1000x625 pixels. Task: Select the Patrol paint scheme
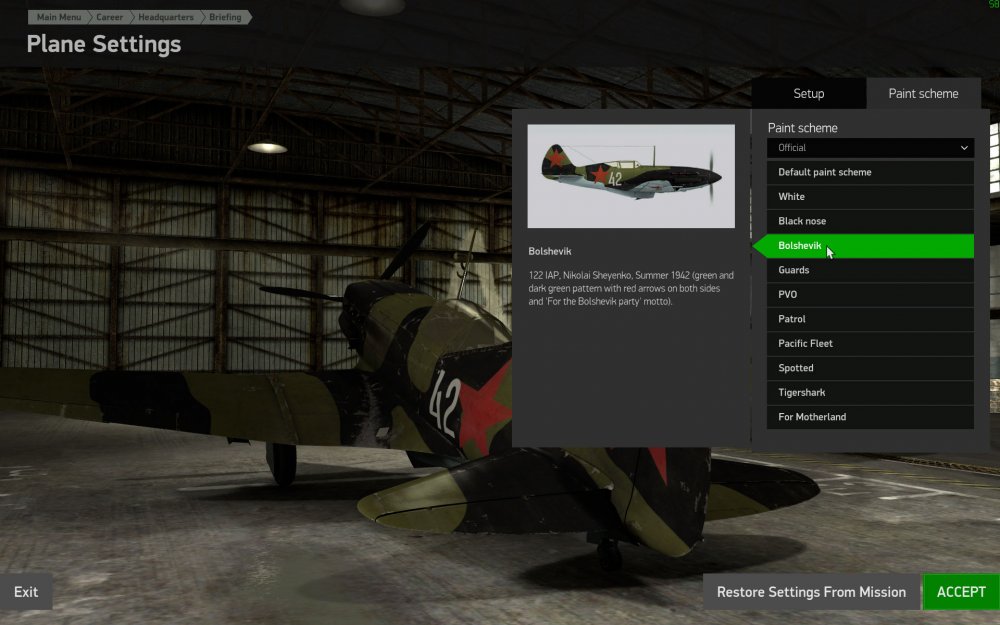(x=870, y=319)
